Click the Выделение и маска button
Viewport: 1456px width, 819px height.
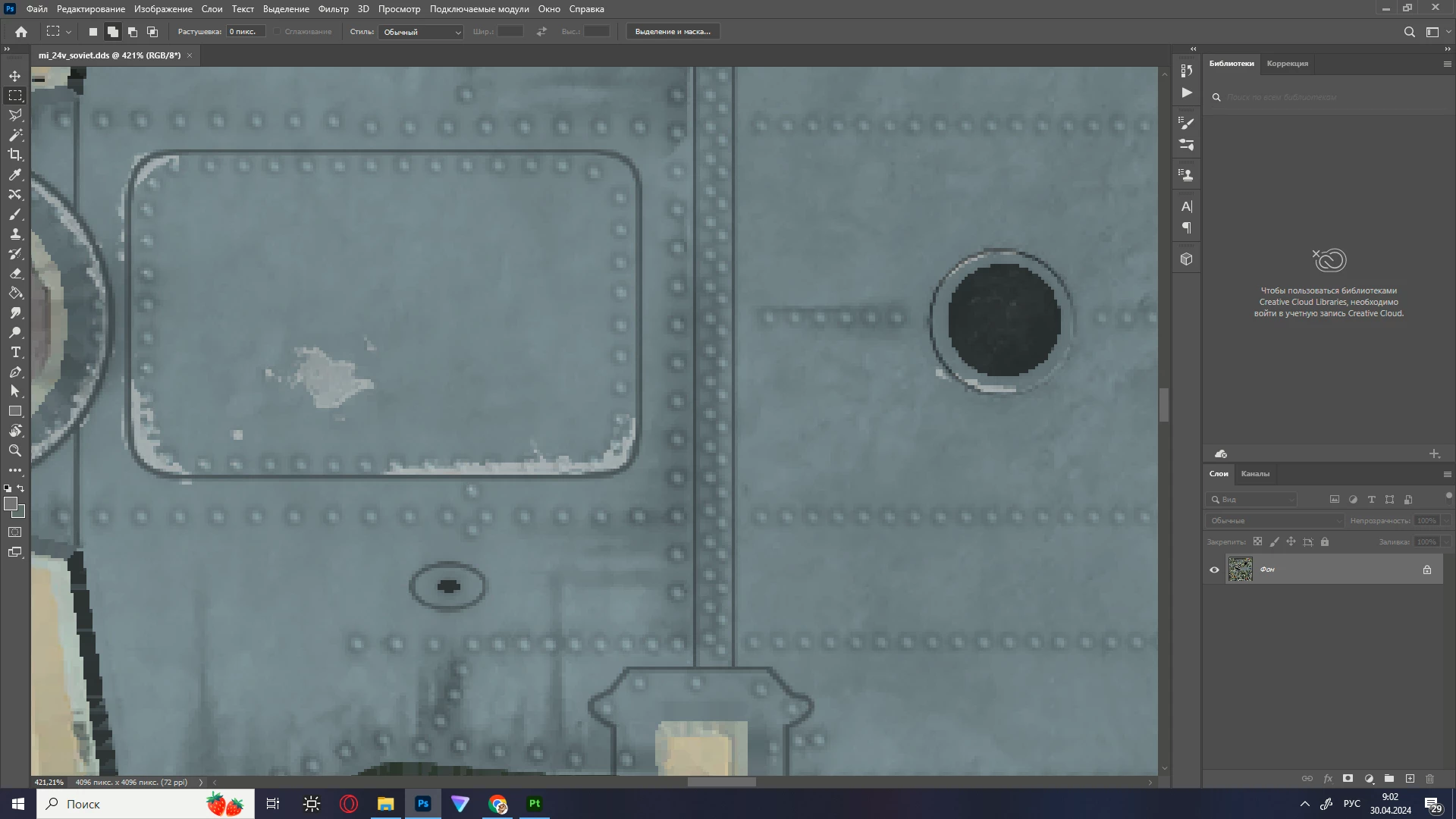point(672,32)
